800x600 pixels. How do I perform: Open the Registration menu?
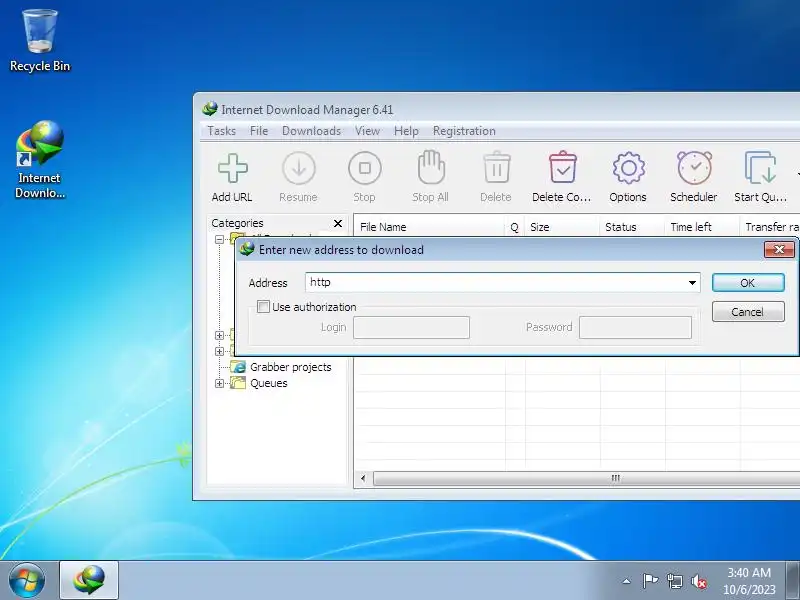click(464, 131)
